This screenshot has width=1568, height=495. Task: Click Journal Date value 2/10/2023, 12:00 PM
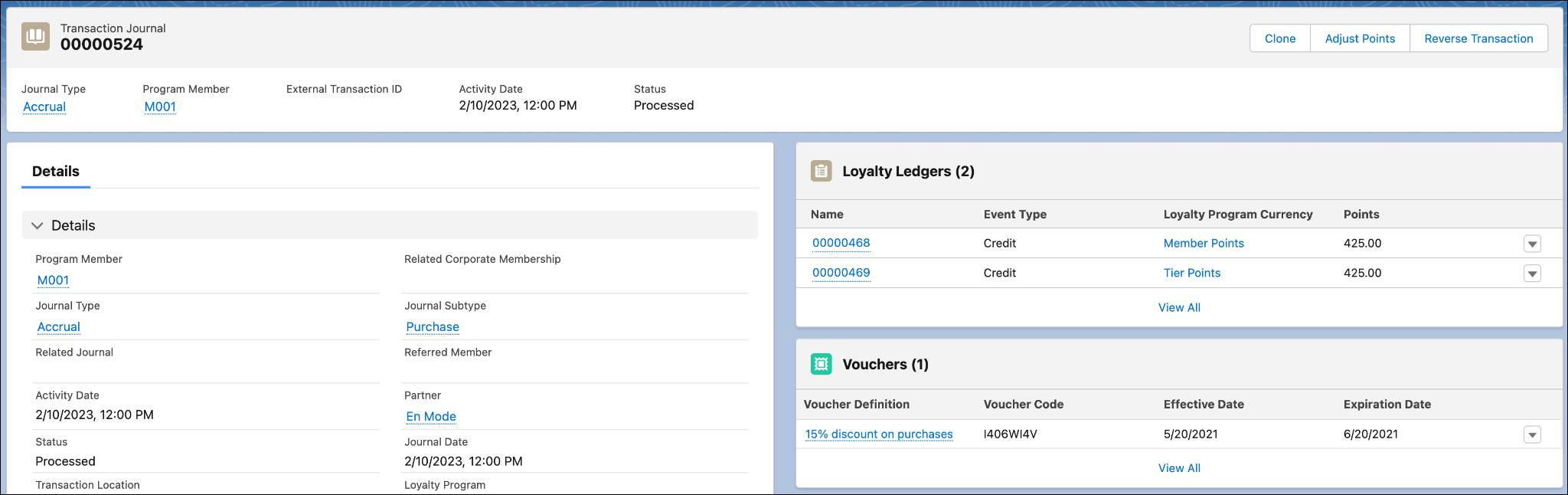click(464, 461)
